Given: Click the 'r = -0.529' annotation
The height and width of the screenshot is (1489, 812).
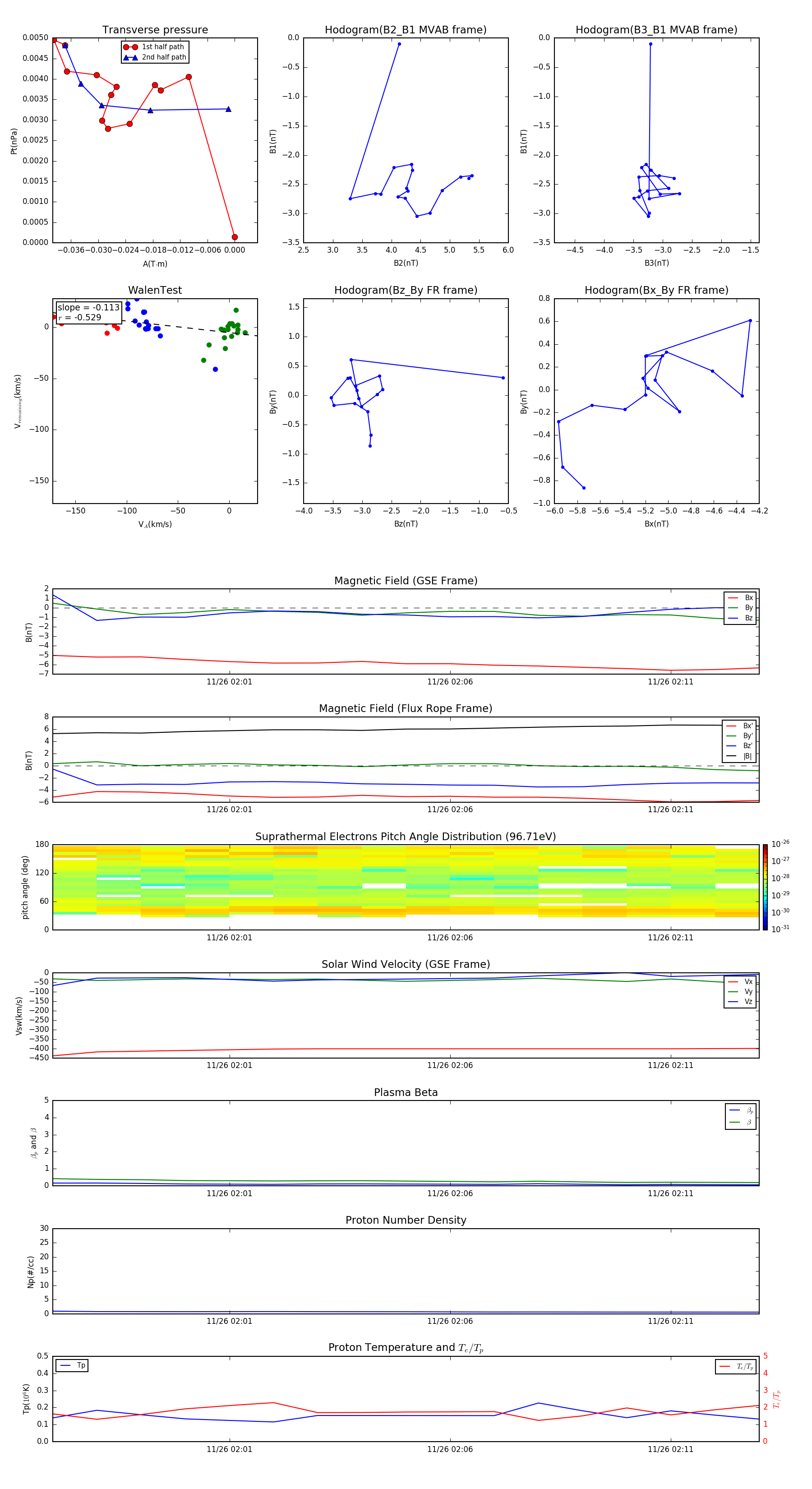Looking at the screenshot, I should point(80,317).
